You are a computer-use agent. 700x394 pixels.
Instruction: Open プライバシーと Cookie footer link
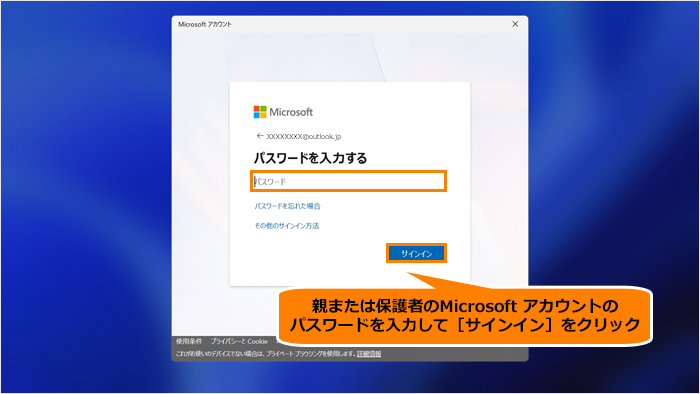pos(239,341)
